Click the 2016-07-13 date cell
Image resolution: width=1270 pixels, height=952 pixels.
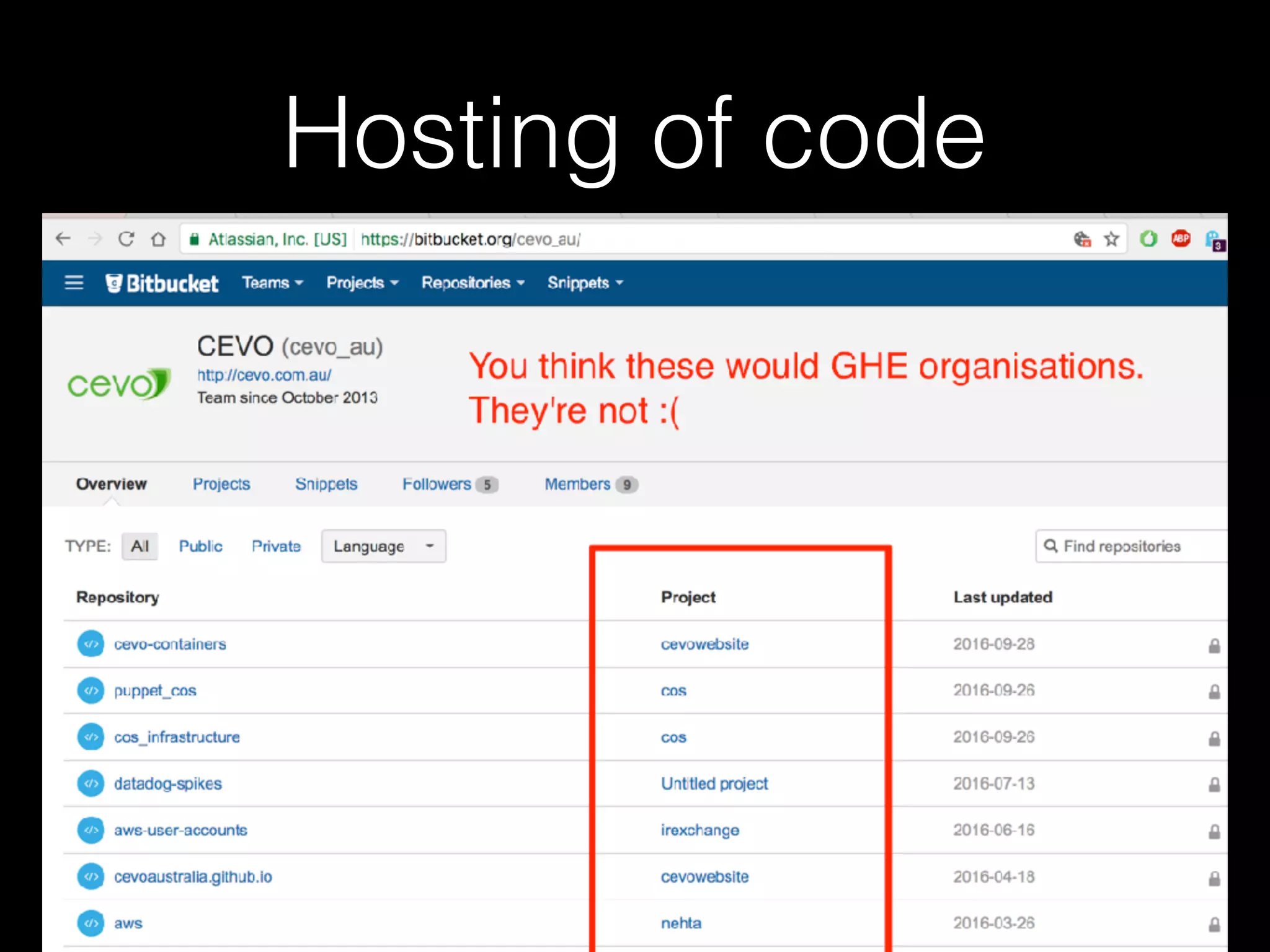click(x=994, y=783)
